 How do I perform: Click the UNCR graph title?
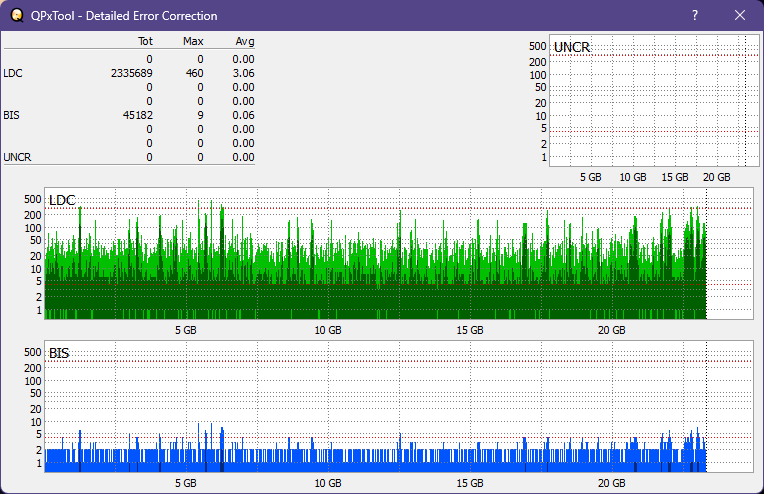572,47
